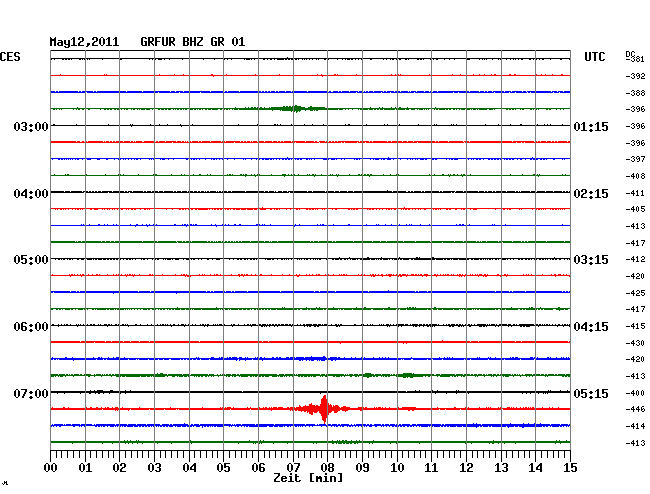Select the DC offset value -400

(635, 393)
